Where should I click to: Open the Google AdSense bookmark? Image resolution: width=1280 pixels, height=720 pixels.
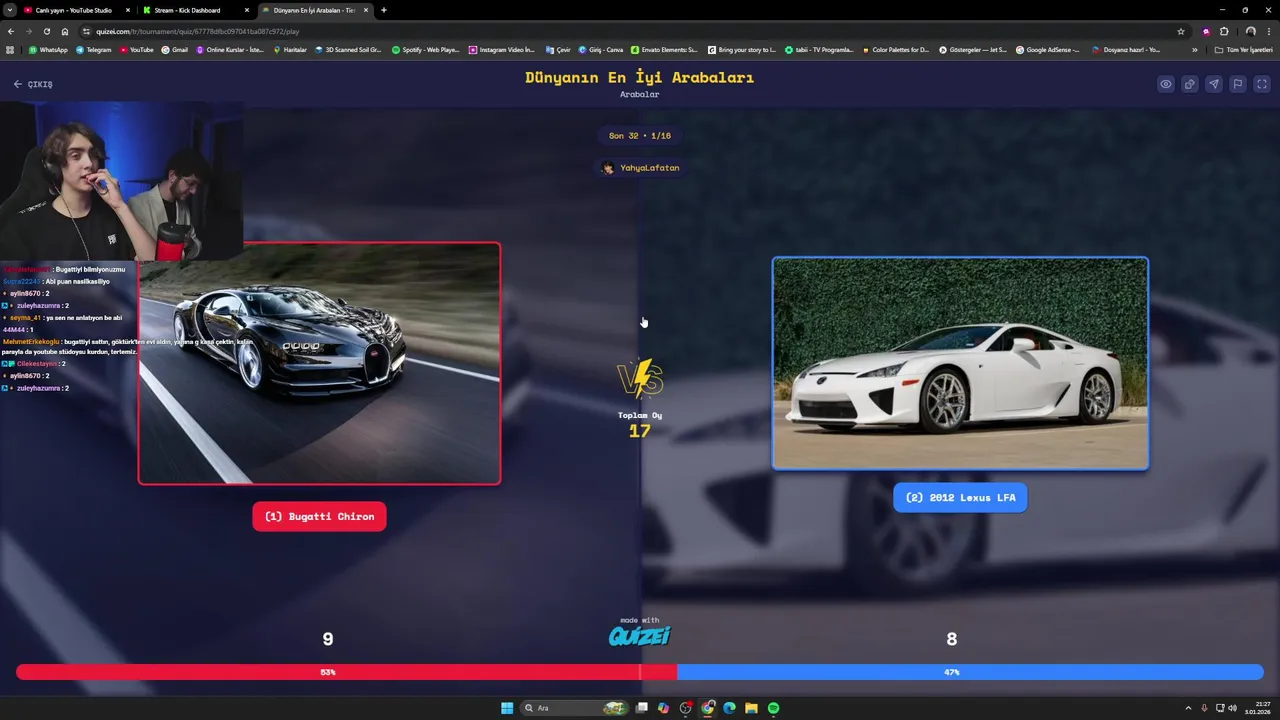(x=1048, y=49)
